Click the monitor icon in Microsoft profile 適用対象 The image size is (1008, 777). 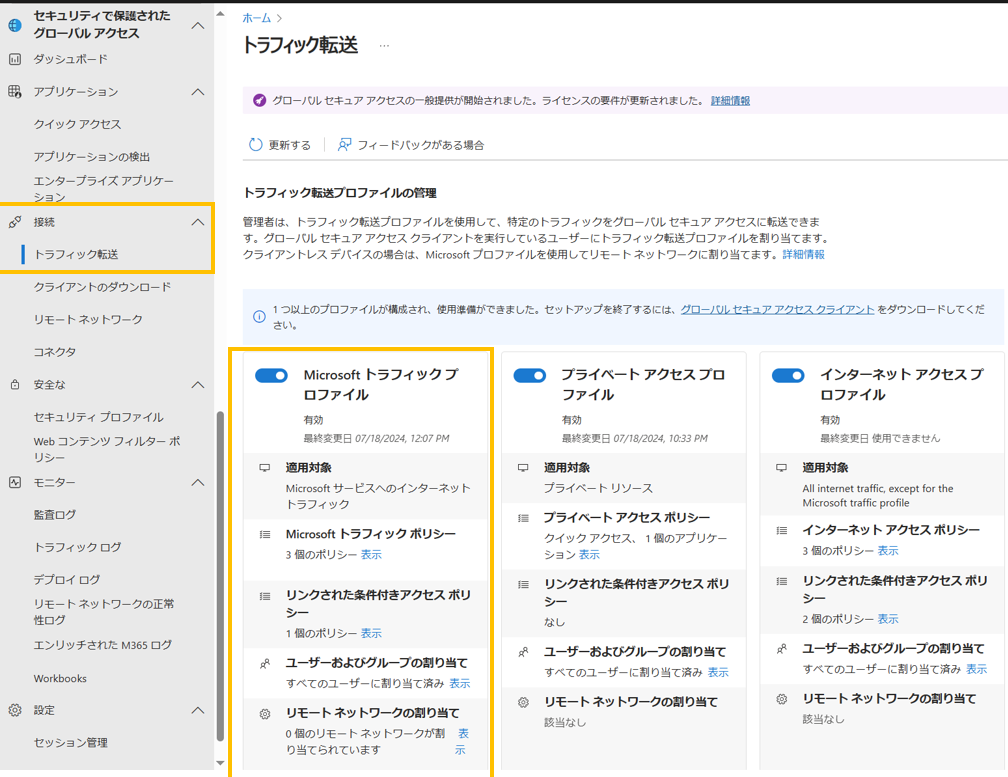tap(265, 468)
